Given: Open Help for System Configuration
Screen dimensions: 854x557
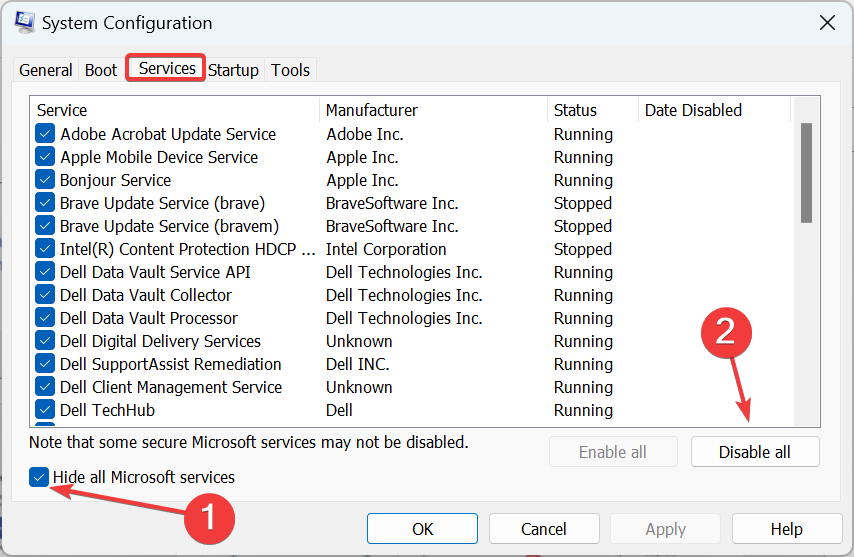Looking at the screenshot, I should tap(786, 529).
